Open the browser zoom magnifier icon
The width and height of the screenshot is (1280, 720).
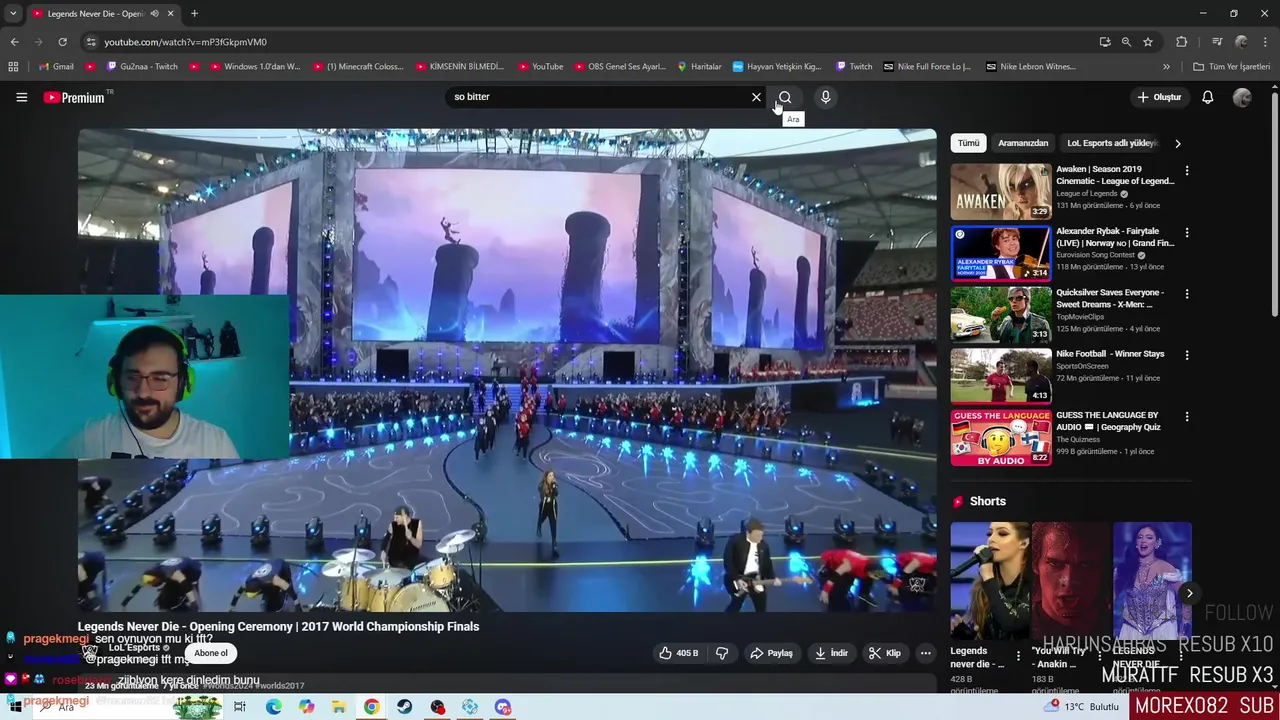tap(1126, 42)
